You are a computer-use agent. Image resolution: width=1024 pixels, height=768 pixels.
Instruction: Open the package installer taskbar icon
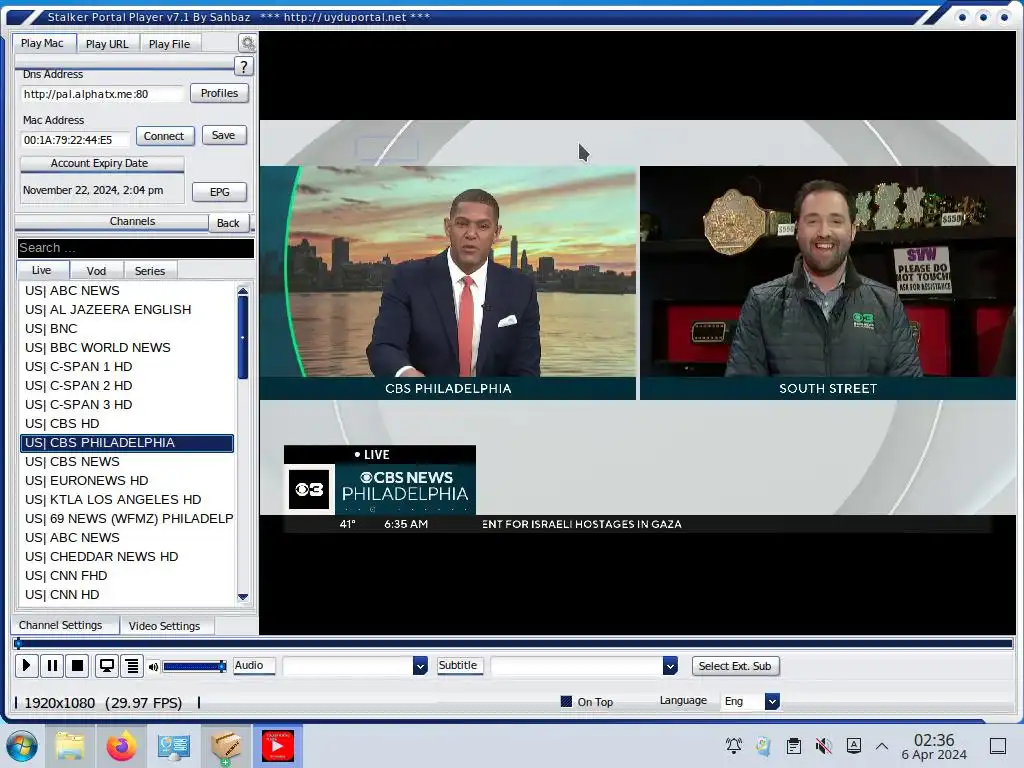click(x=226, y=746)
